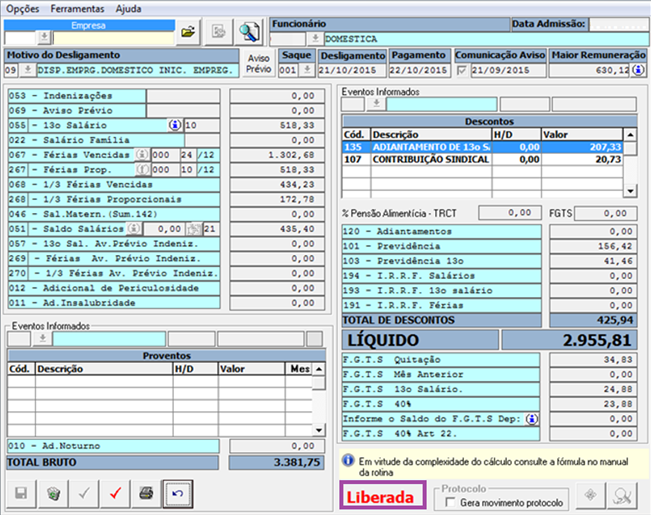651x515 pixels.
Task: Click the printer icon
Action: tap(146, 493)
